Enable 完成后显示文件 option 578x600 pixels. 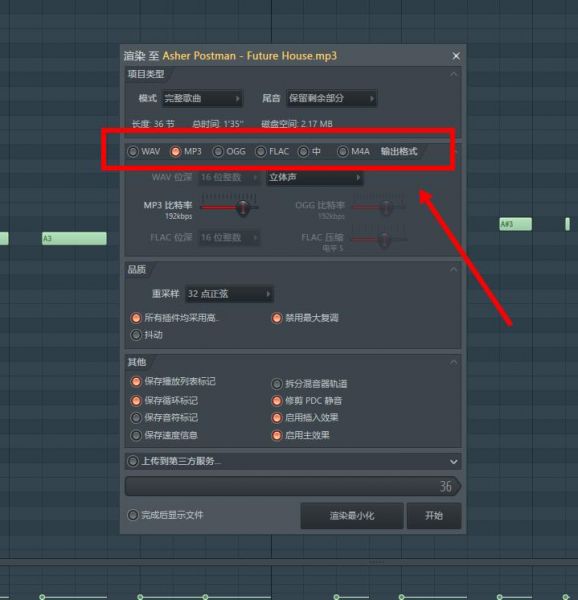click(x=133, y=515)
